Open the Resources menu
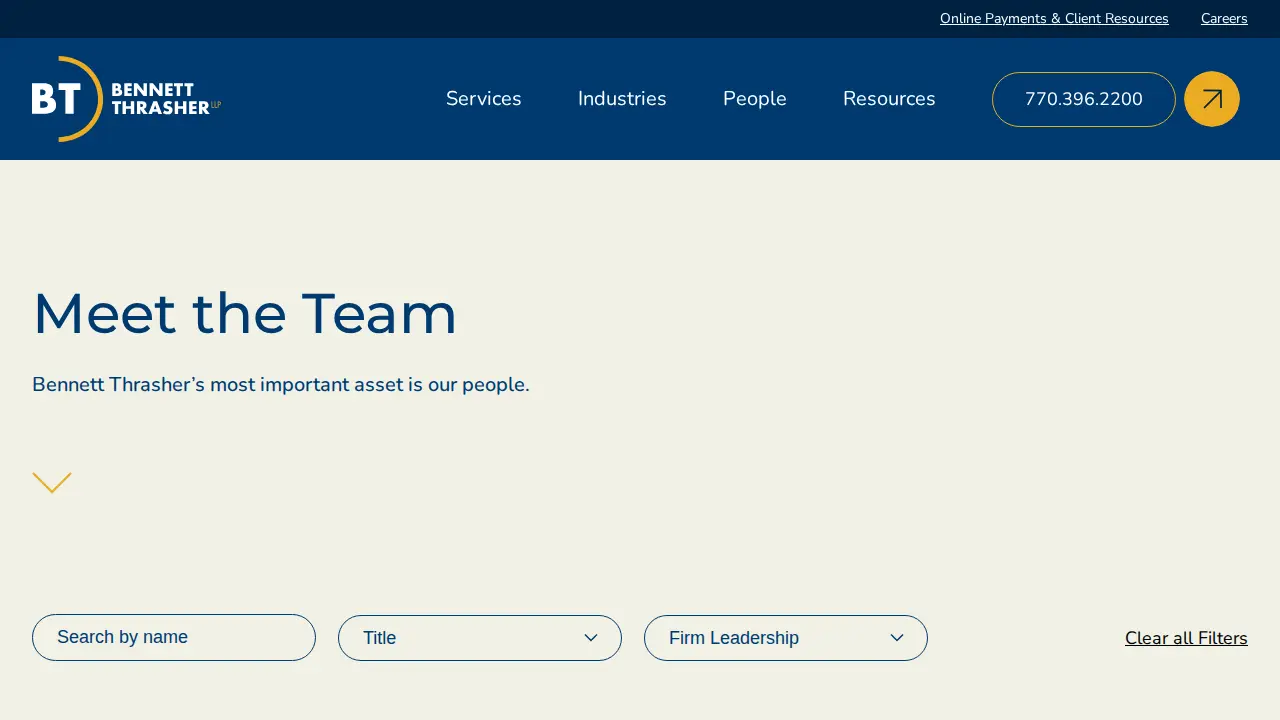Viewport: 1280px width, 720px height. click(x=889, y=99)
